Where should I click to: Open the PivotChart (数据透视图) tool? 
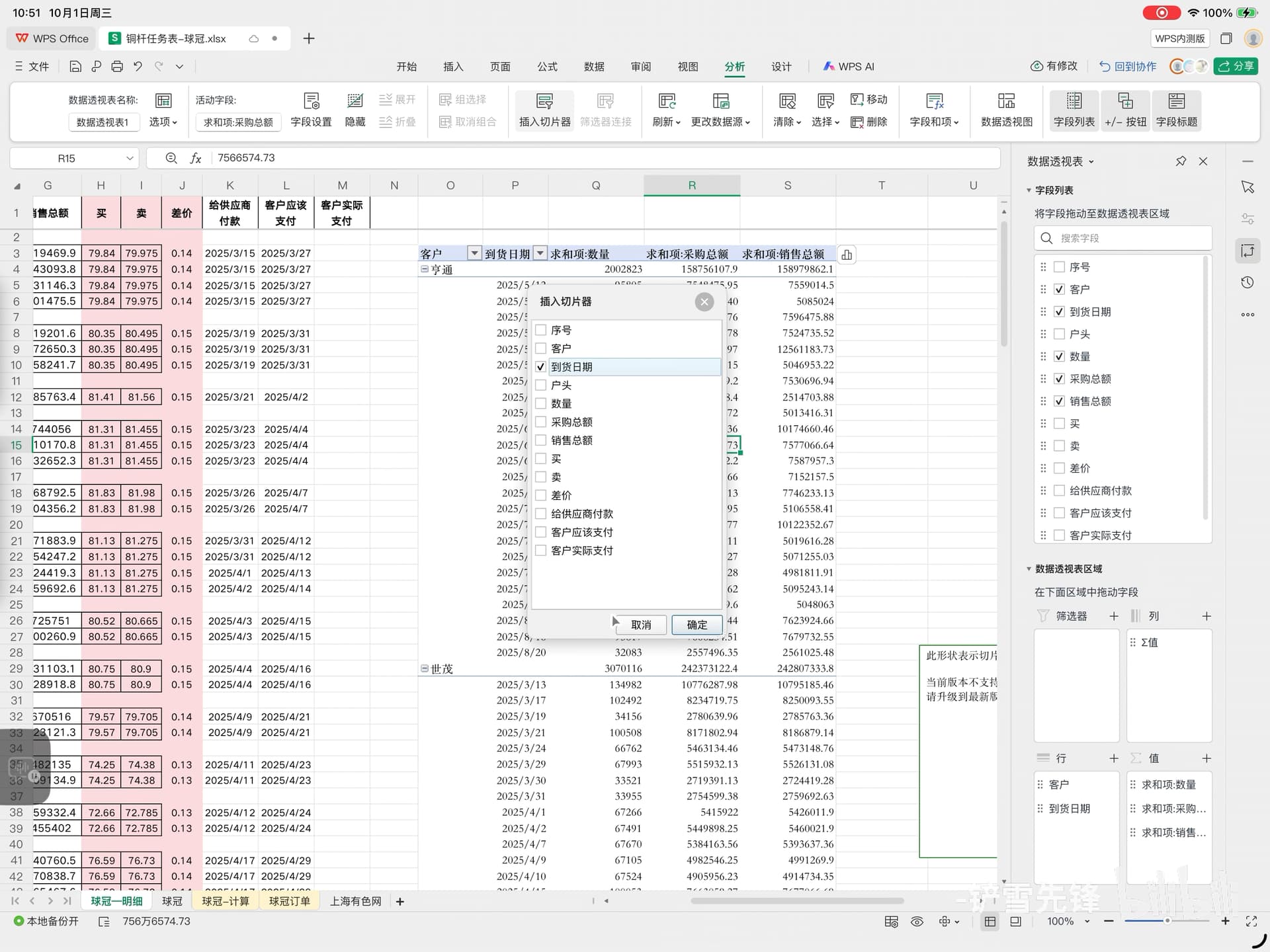pos(1006,101)
